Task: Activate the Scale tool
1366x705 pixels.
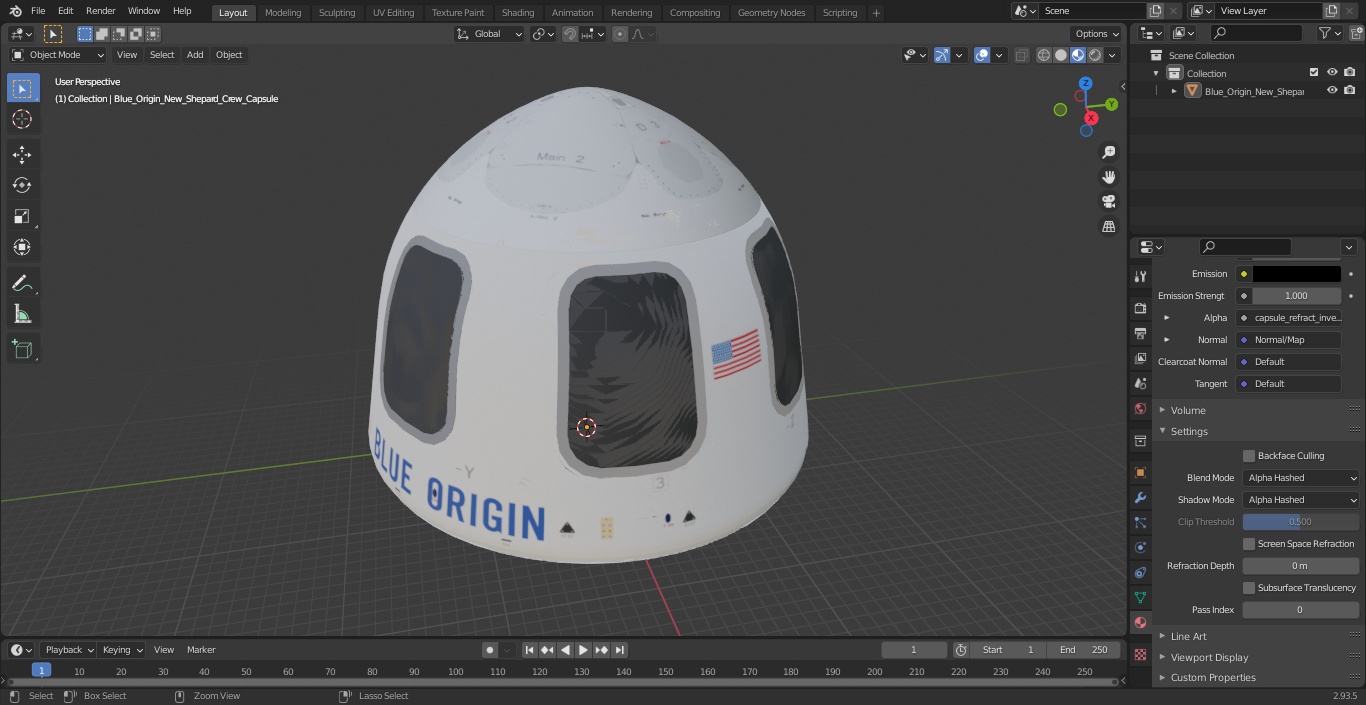Action: 22,216
